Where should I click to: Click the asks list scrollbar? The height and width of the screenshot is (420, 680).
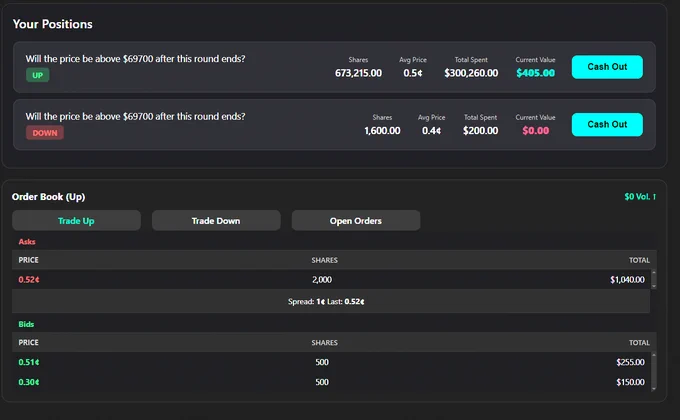[654, 279]
